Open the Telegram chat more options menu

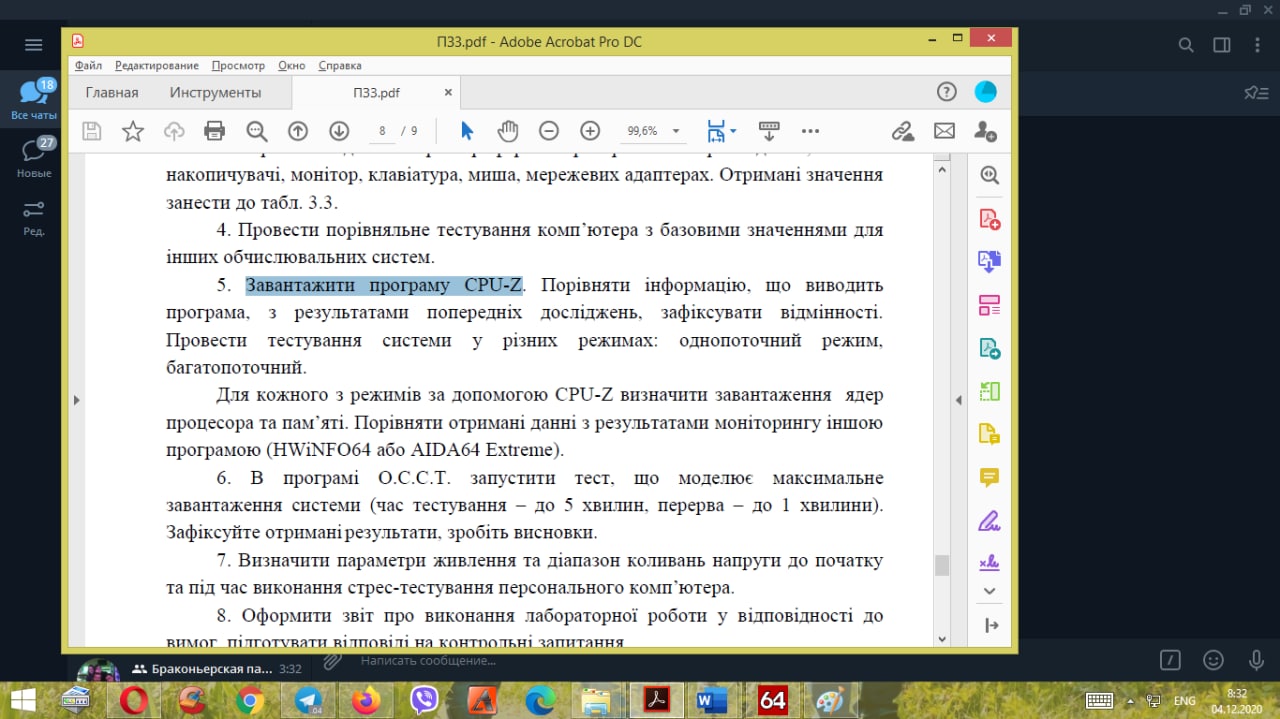(x=1256, y=45)
